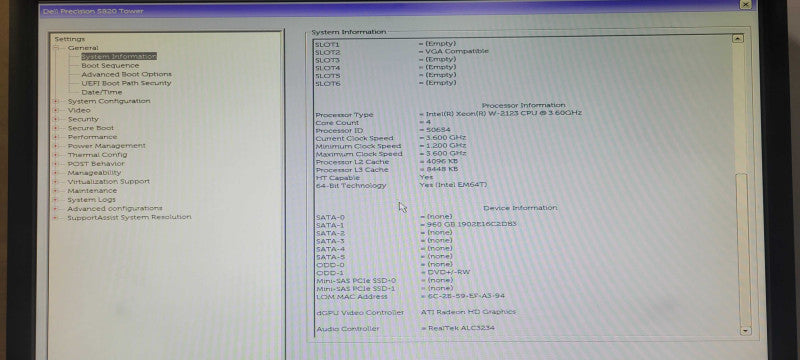The width and height of the screenshot is (800, 360).
Task: Select System Information in the settings tree
Action: tap(118, 57)
